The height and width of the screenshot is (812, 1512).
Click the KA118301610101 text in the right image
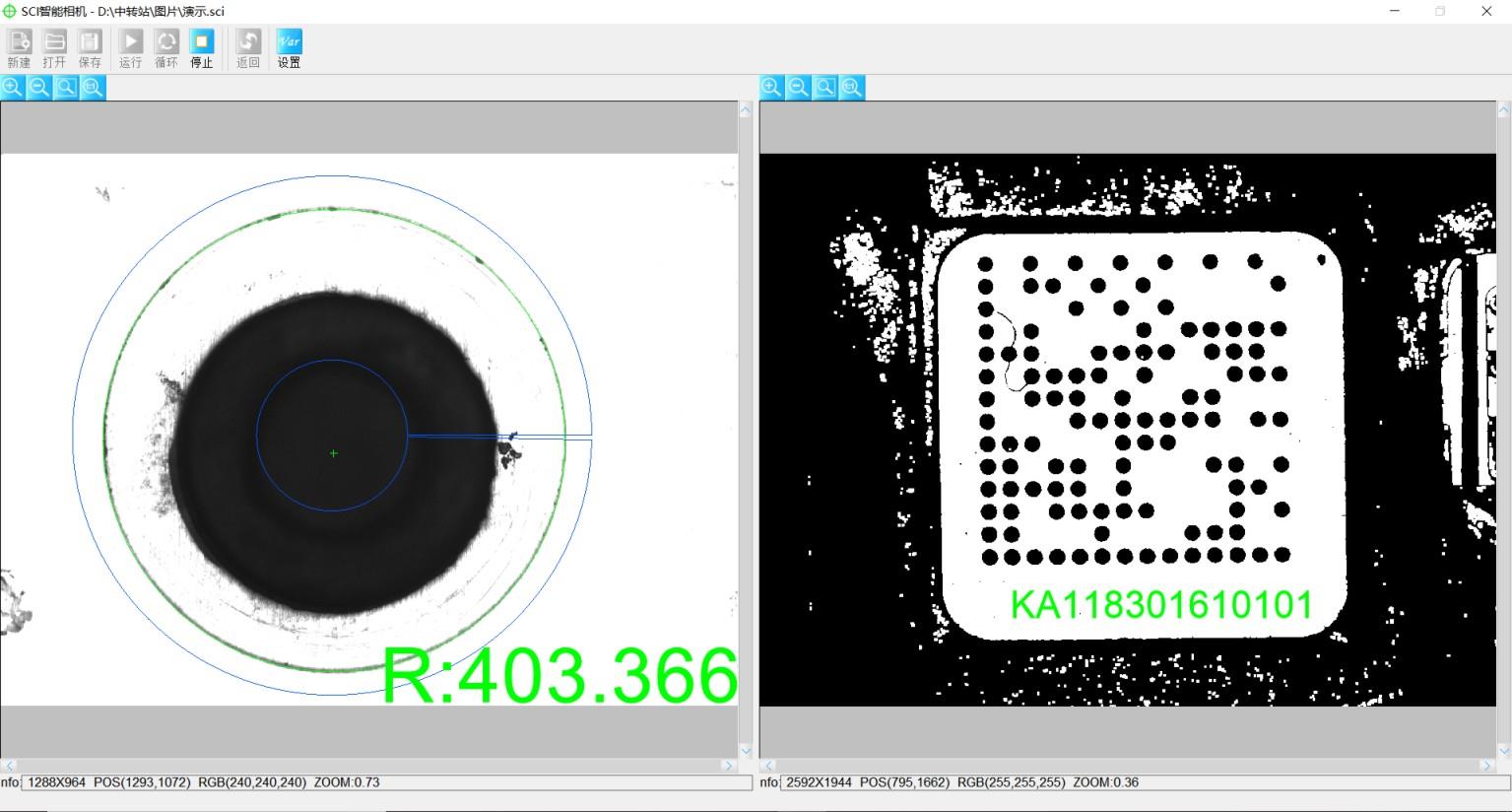1161,604
